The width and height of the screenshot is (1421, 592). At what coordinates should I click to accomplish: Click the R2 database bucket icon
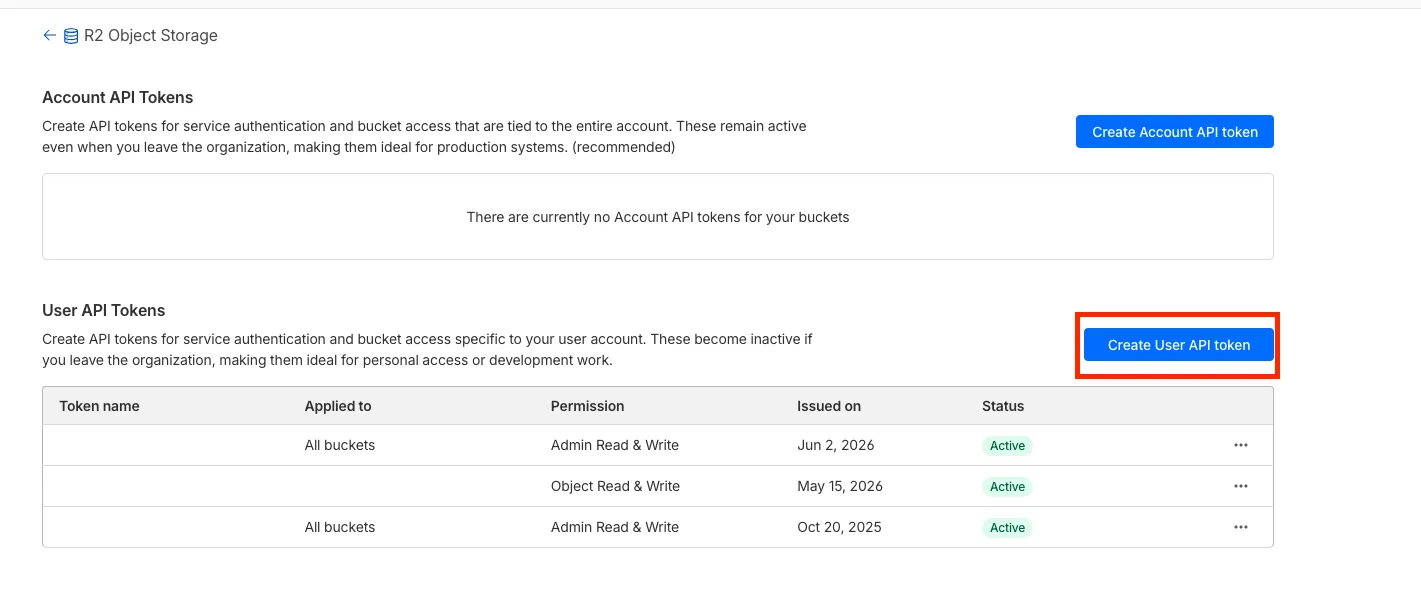click(71, 36)
